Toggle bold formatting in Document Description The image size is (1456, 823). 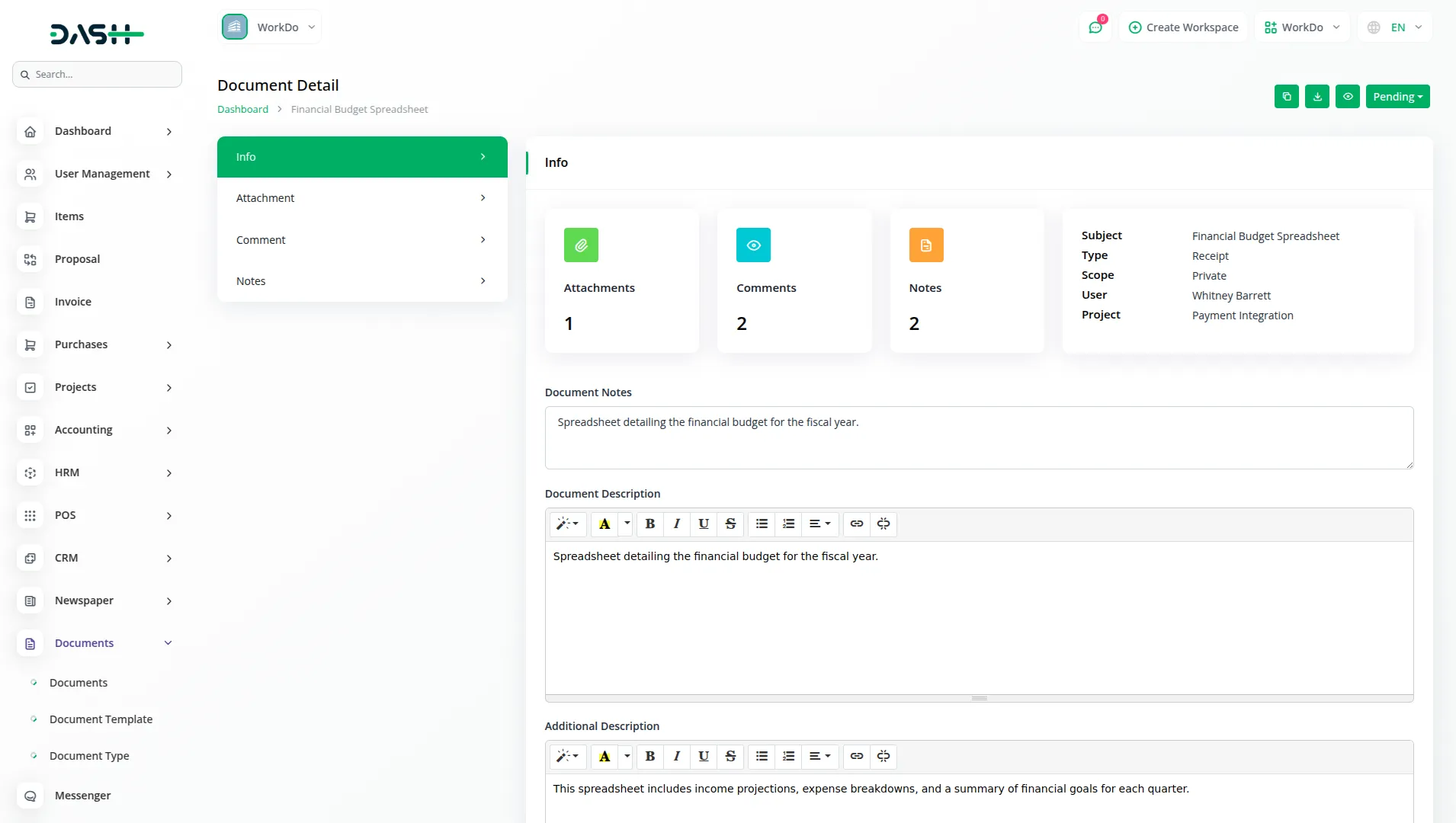(x=649, y=524)
